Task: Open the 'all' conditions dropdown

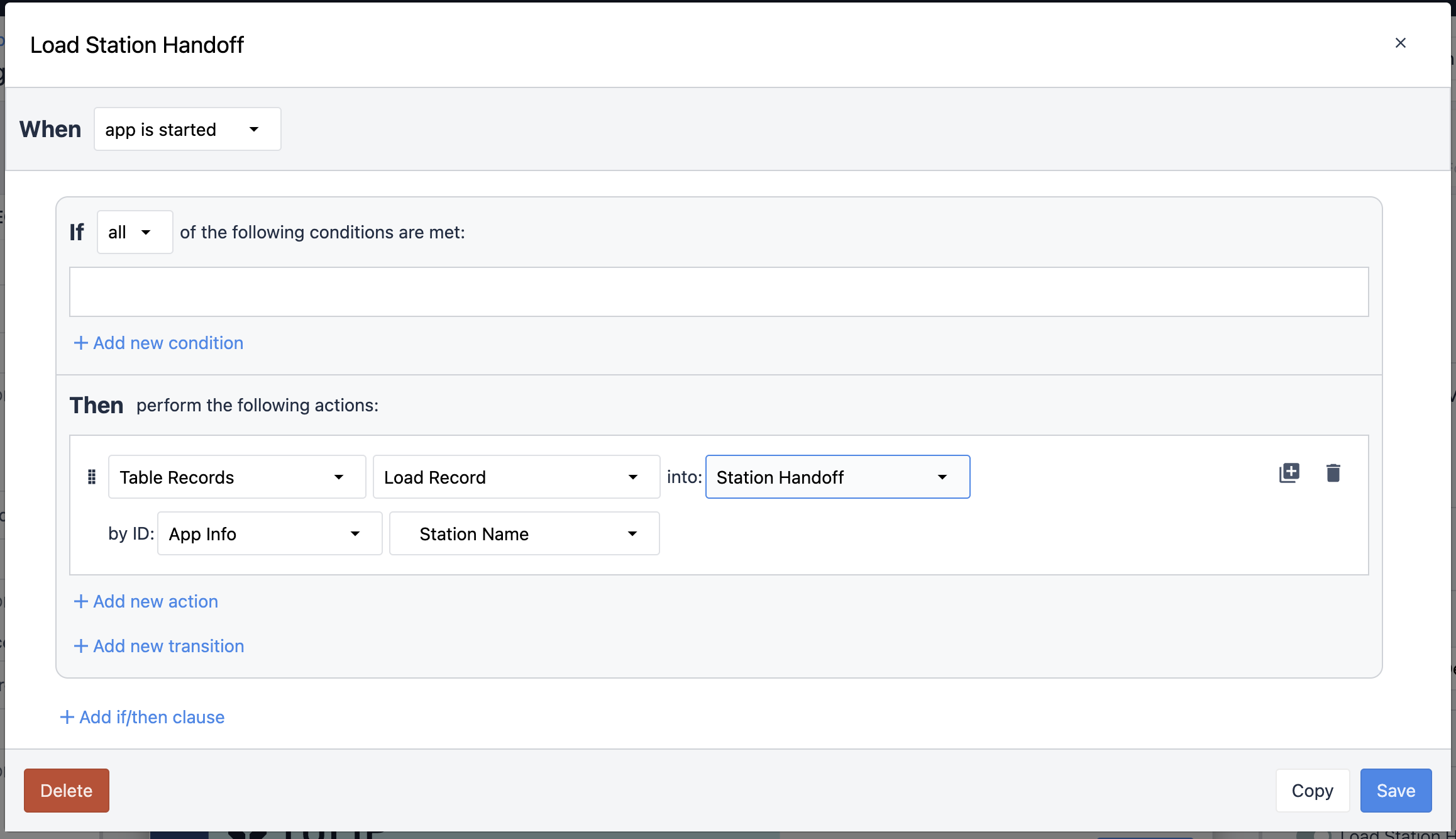Action: coord(135,232)
